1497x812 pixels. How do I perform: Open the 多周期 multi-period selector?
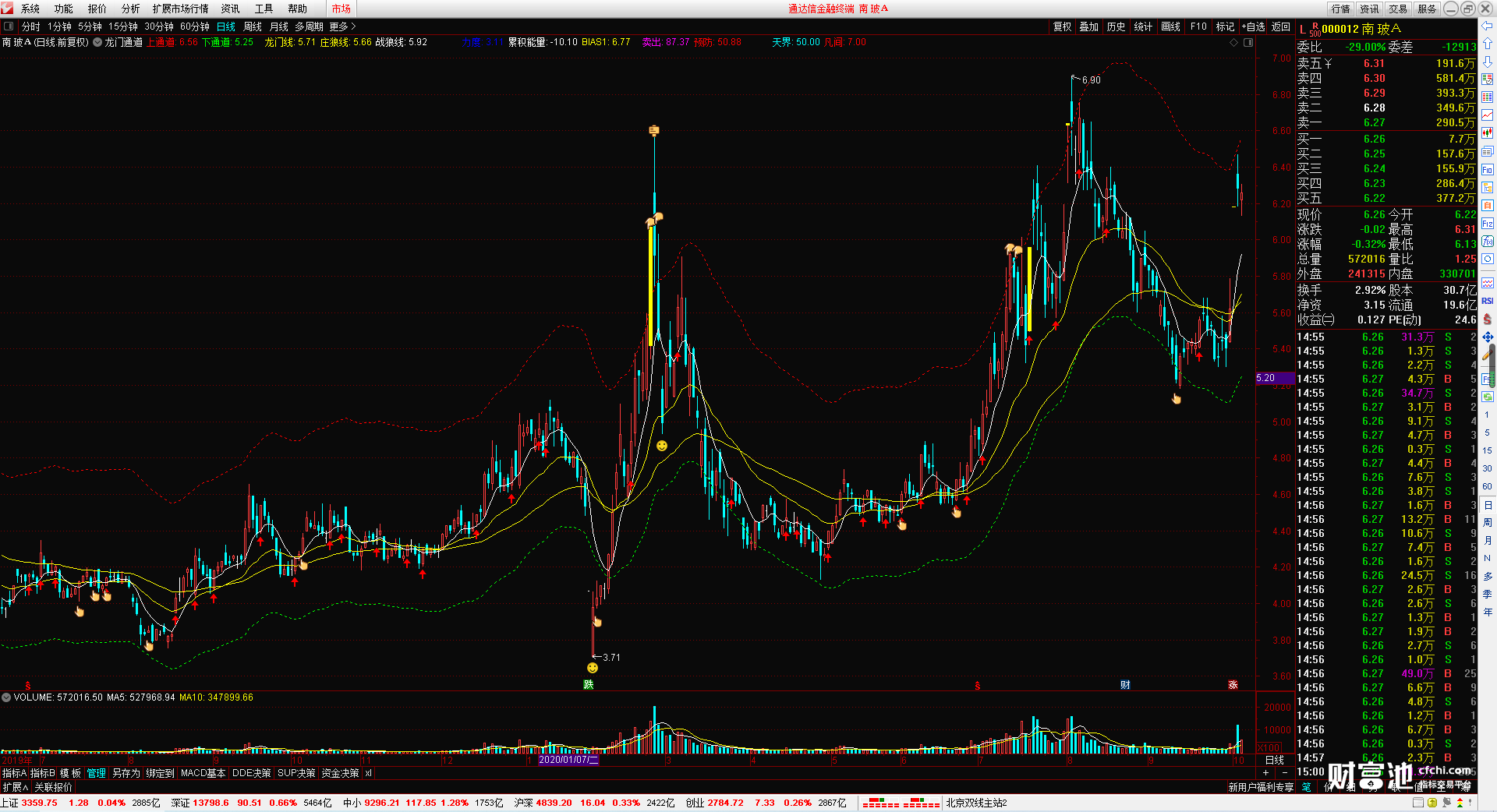tap(309, 26)
